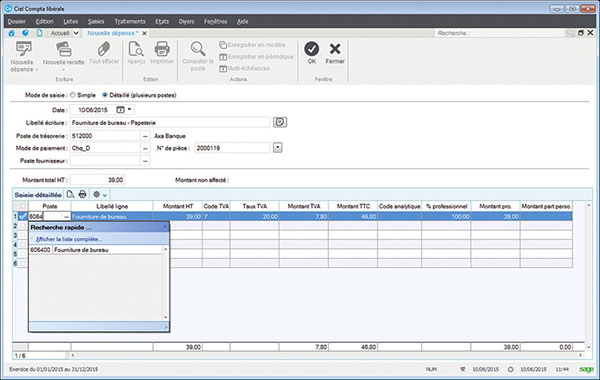Click the clock icon in status bar

coord(510,369)
